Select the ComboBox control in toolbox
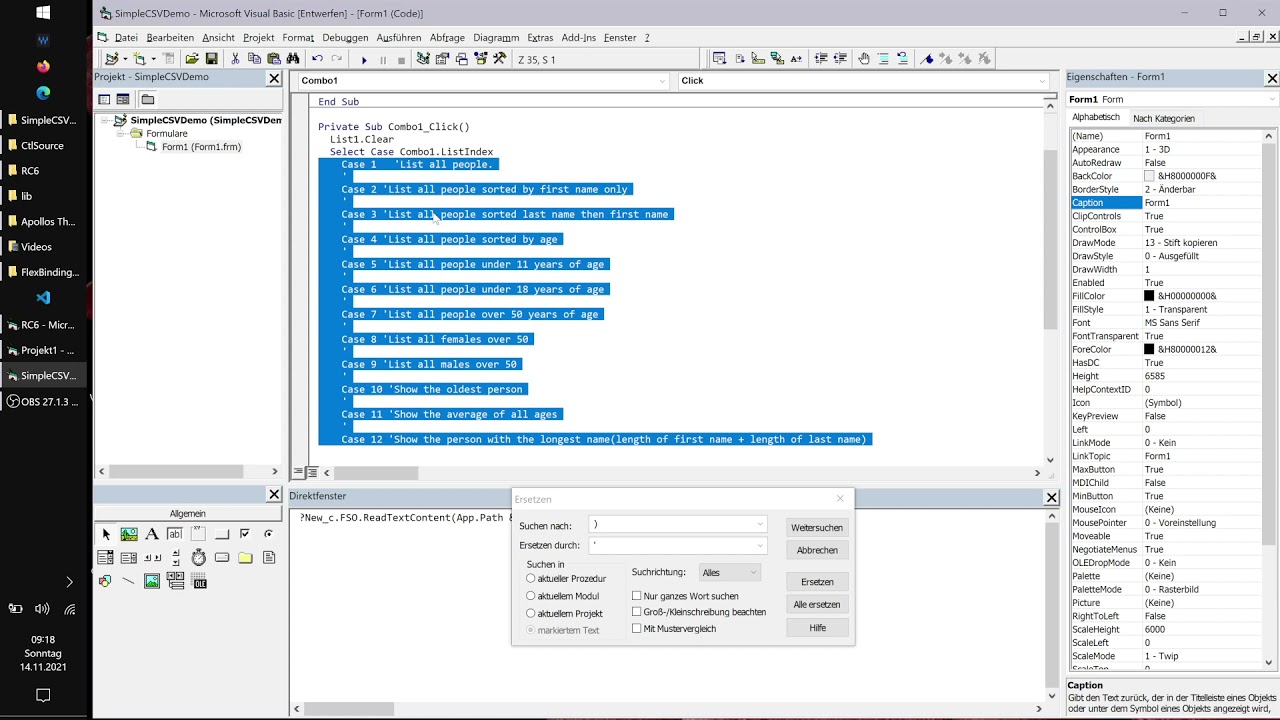 (x=105, y=557)
